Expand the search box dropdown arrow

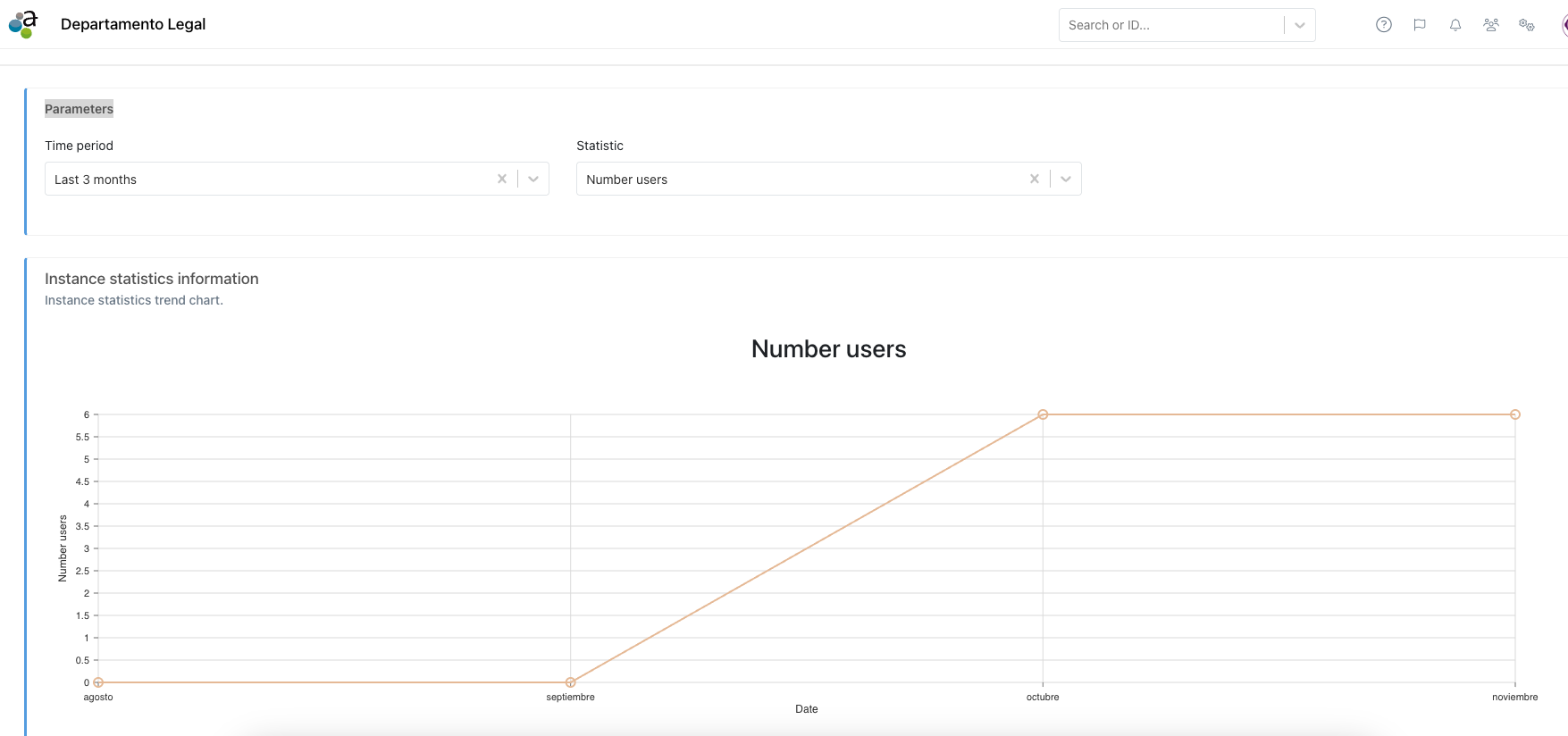pos(1299,25)
